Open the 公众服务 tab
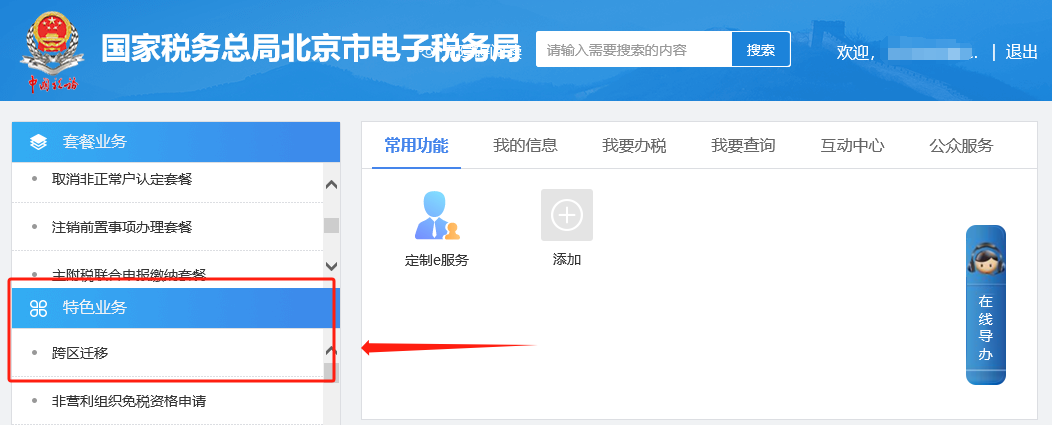Screen dimensions: 1052x425 tap(961, 145)
